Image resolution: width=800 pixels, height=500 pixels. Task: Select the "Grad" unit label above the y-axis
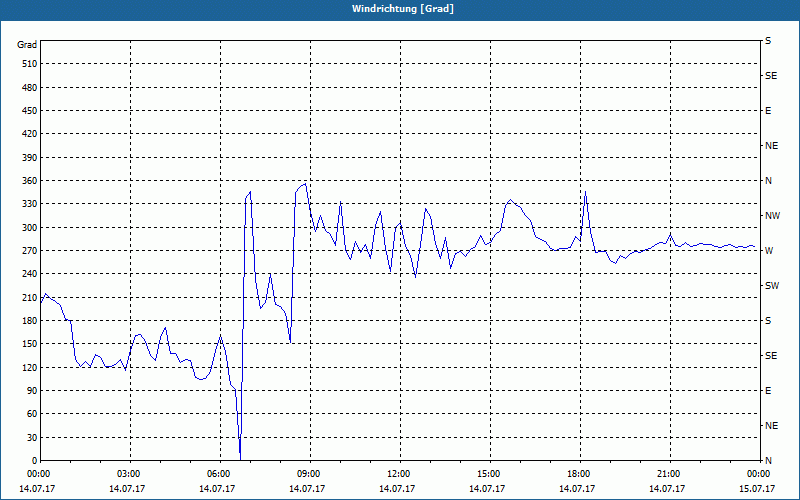pos(27,45)
